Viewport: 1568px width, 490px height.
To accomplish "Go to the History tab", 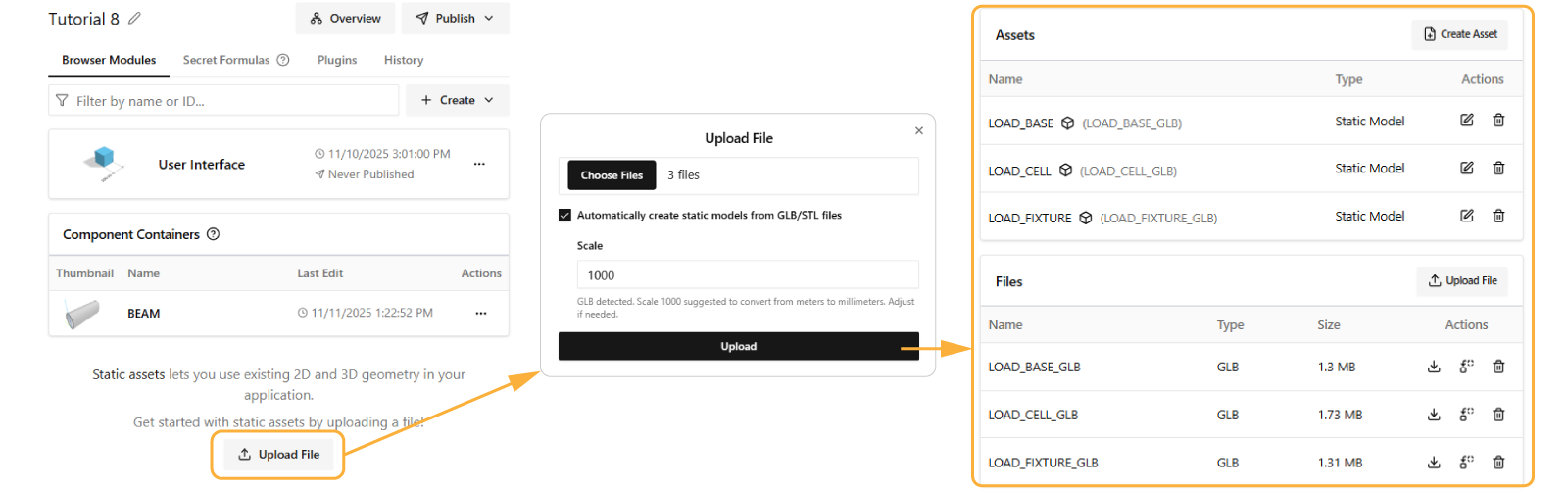I will [x=404, y=60].
